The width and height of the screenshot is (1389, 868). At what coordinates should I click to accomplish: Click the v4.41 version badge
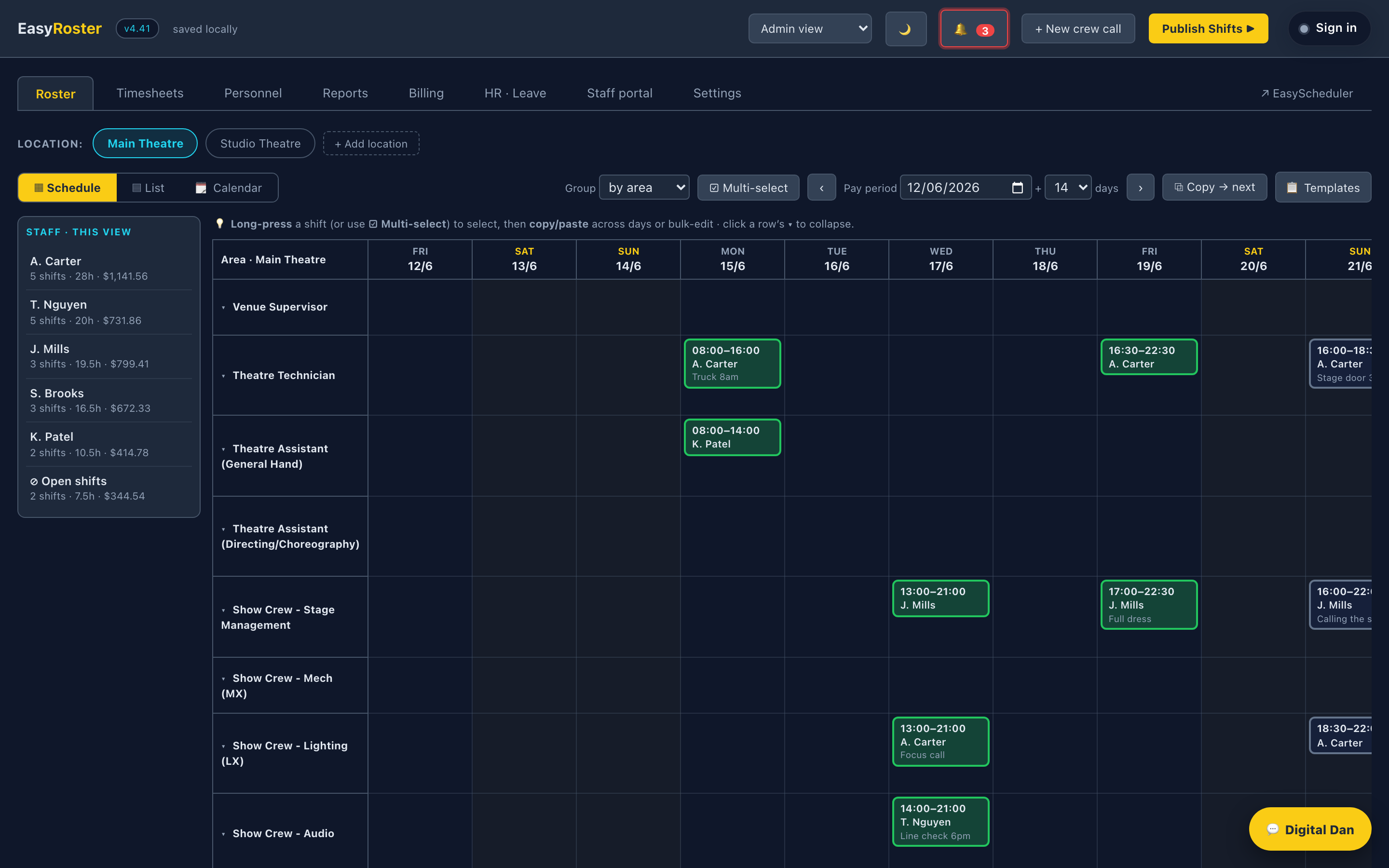pyautogui.click(x=137, y=29)
